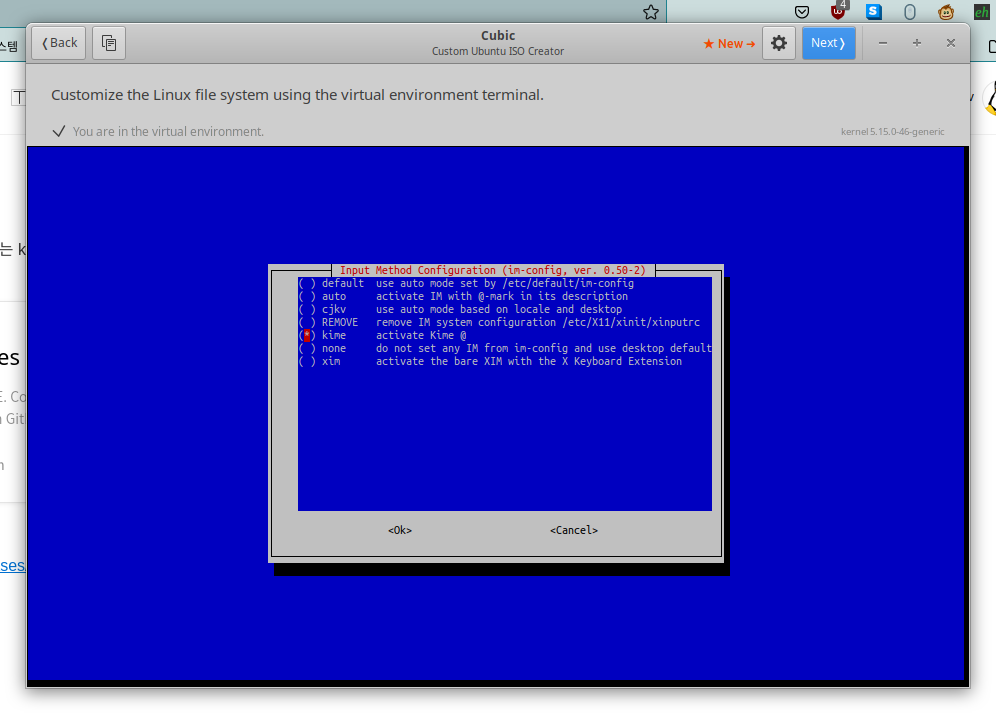
Task: Select the REMOVE radio option
Action: point(307,323)
